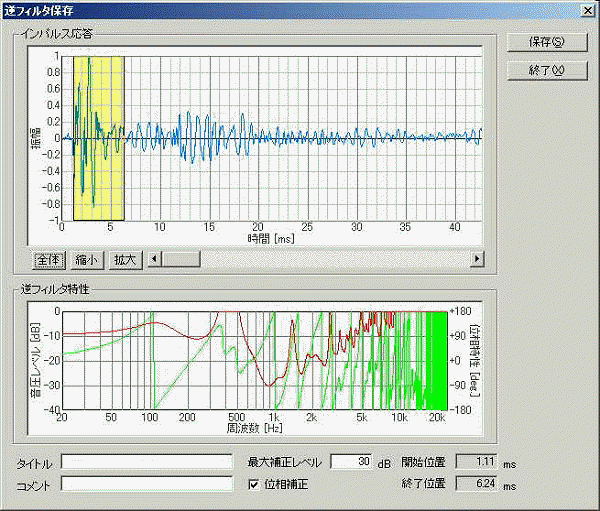Image resolution: width=600 pixels, height=511 pixels.
Task: Click the 終了位置 field showing 6.24
Action: 477,483
